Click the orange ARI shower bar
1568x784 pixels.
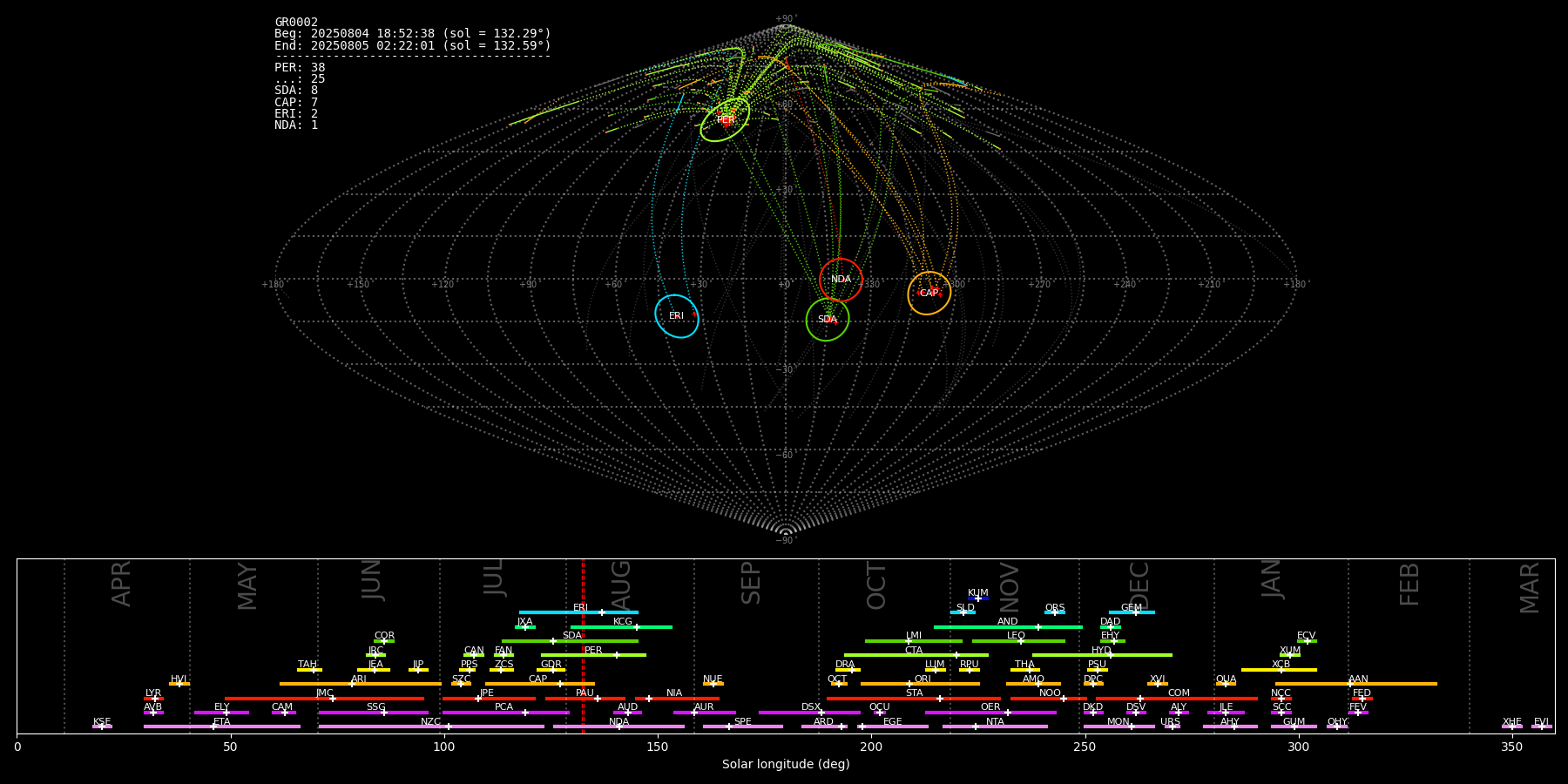pos(360,684)
